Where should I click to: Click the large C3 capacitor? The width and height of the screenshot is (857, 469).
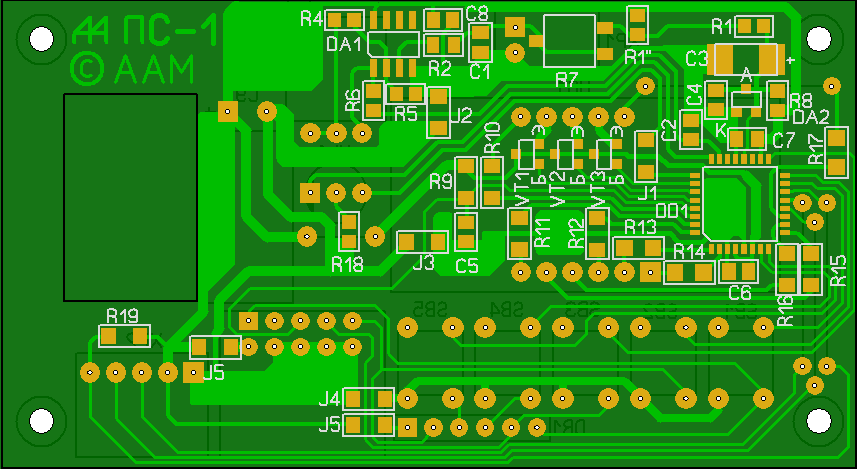coord(746,58)
